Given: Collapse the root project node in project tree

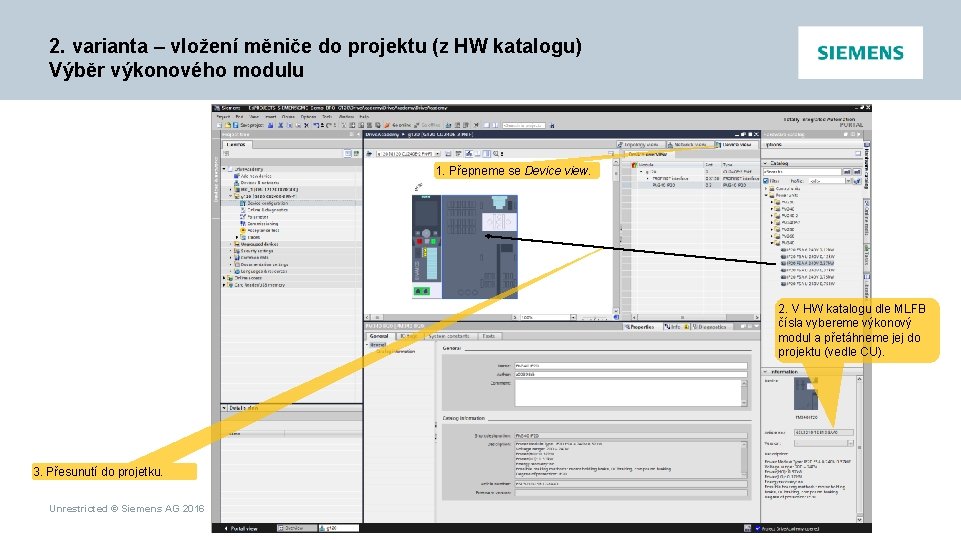Looking at the screenshot, I should (x=225, y=169).
